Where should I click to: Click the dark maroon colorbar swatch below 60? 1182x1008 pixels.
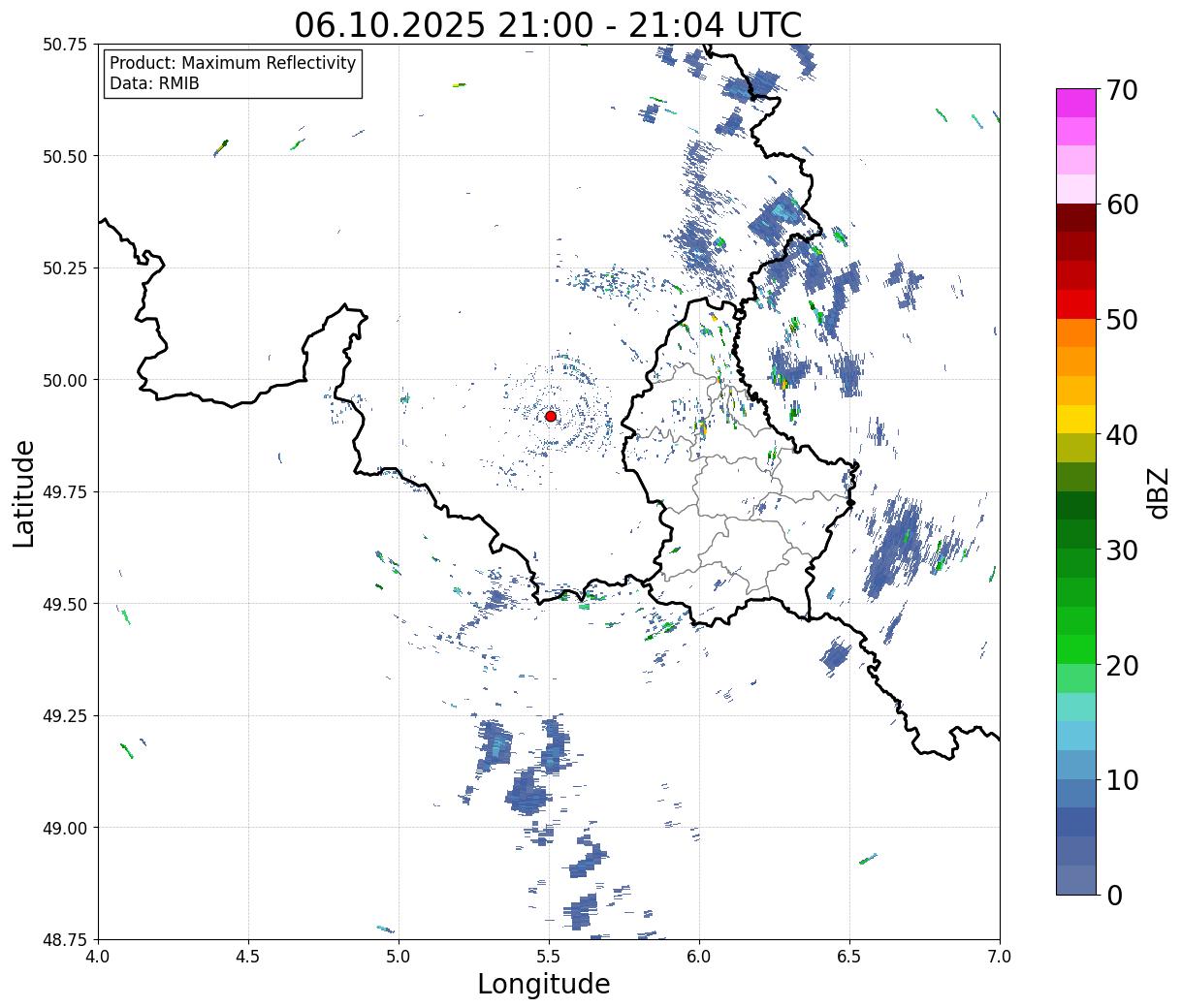1076,217
